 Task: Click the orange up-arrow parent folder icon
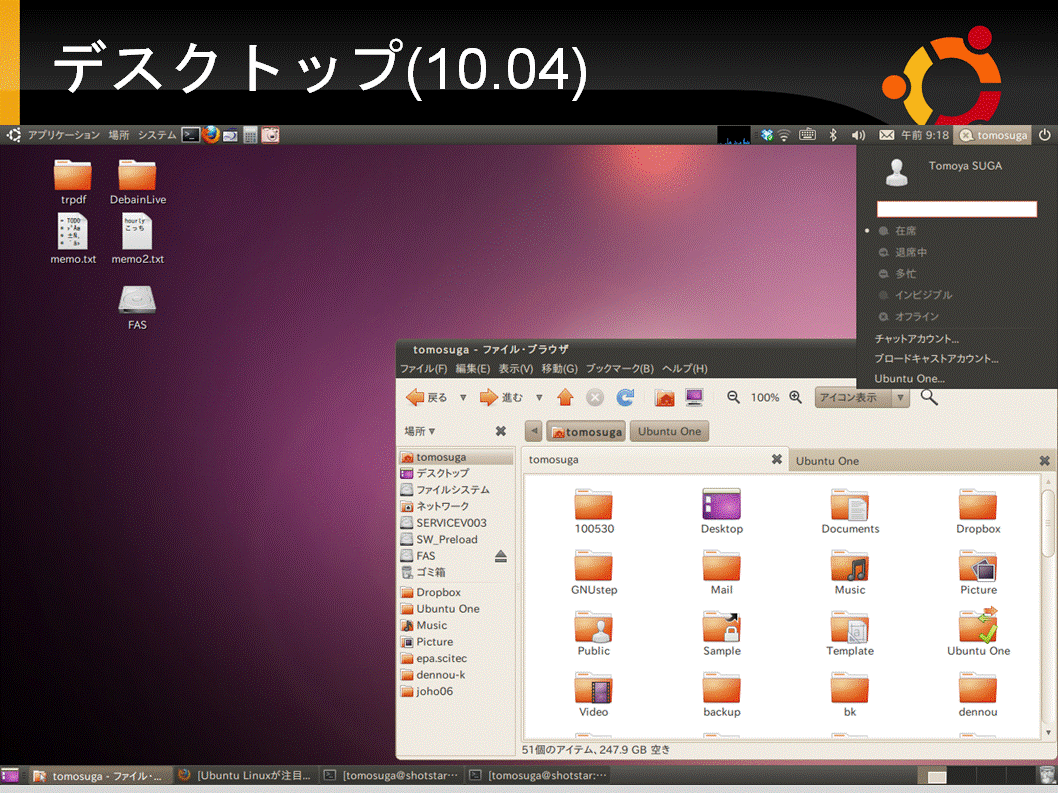565,398
